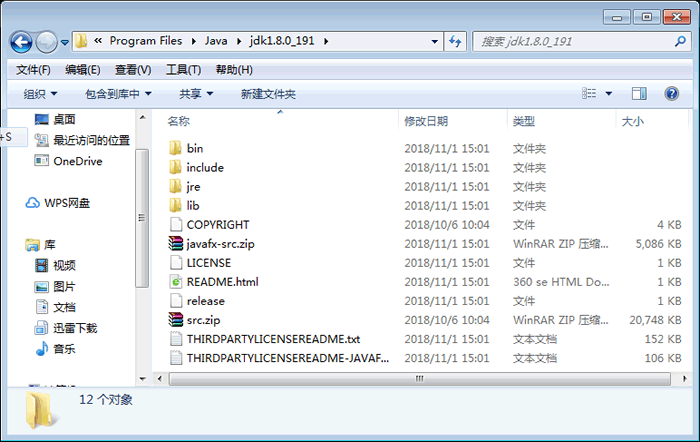Open the 组织 dropdown menu
The height and width of the screenshot is (442, 700).
40,94
